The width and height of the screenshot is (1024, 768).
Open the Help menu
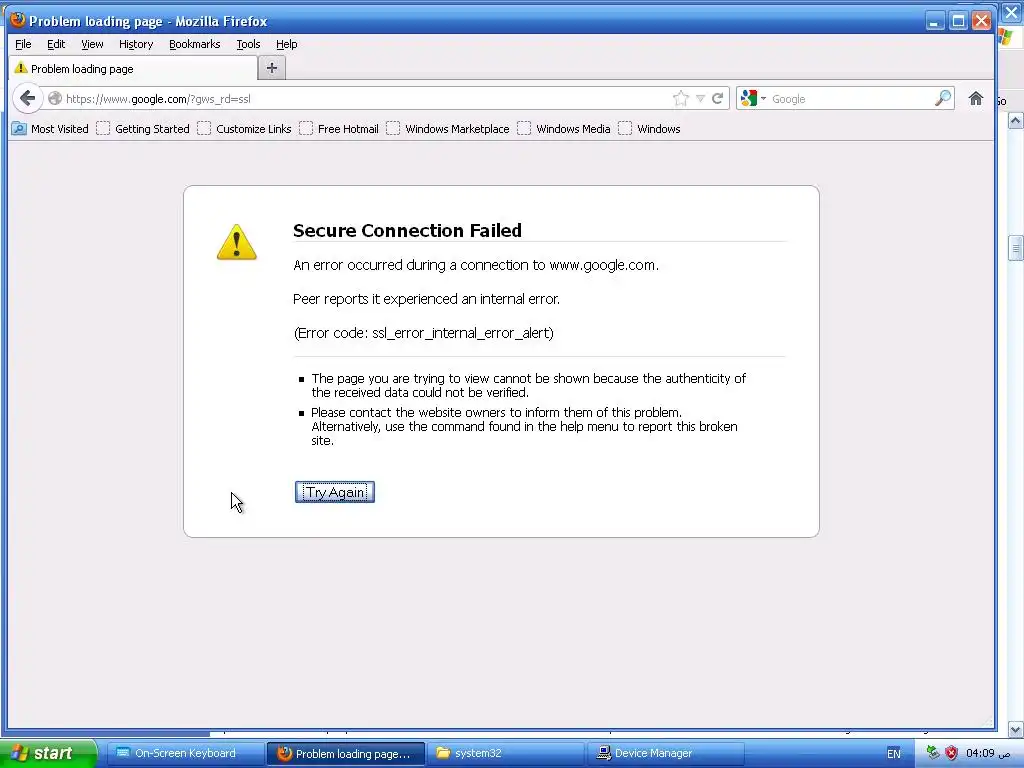[287, 44]
